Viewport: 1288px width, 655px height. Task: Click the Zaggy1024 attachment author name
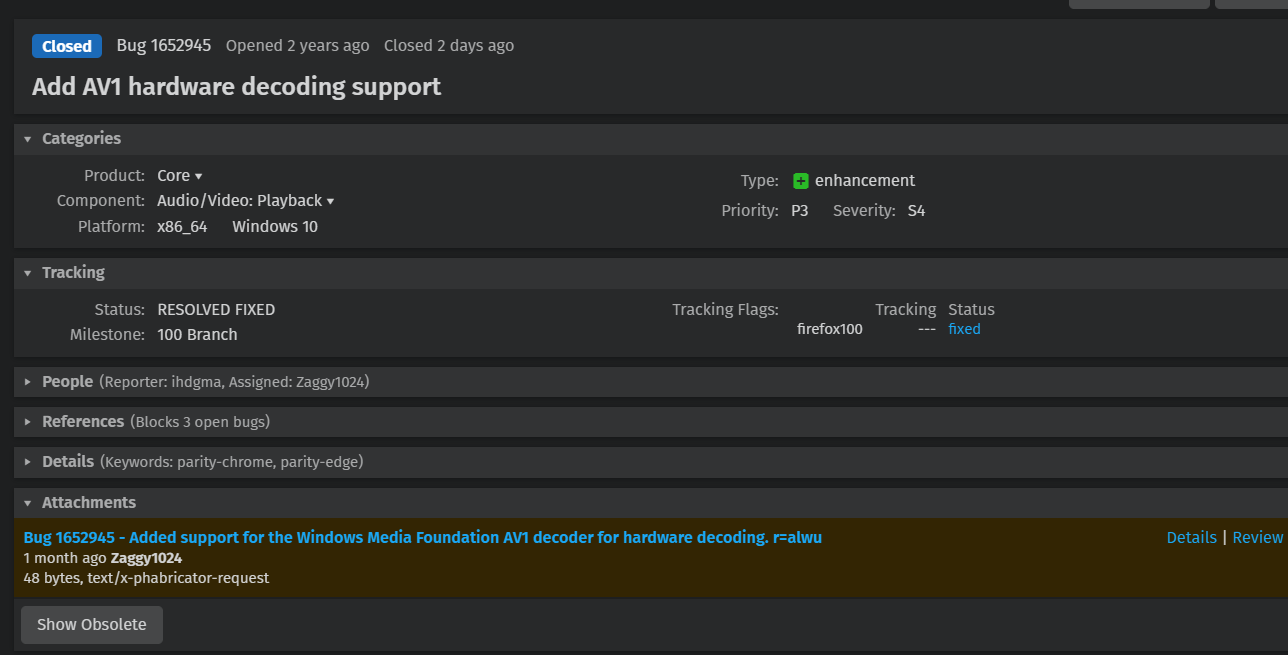[x=146, y=558]
